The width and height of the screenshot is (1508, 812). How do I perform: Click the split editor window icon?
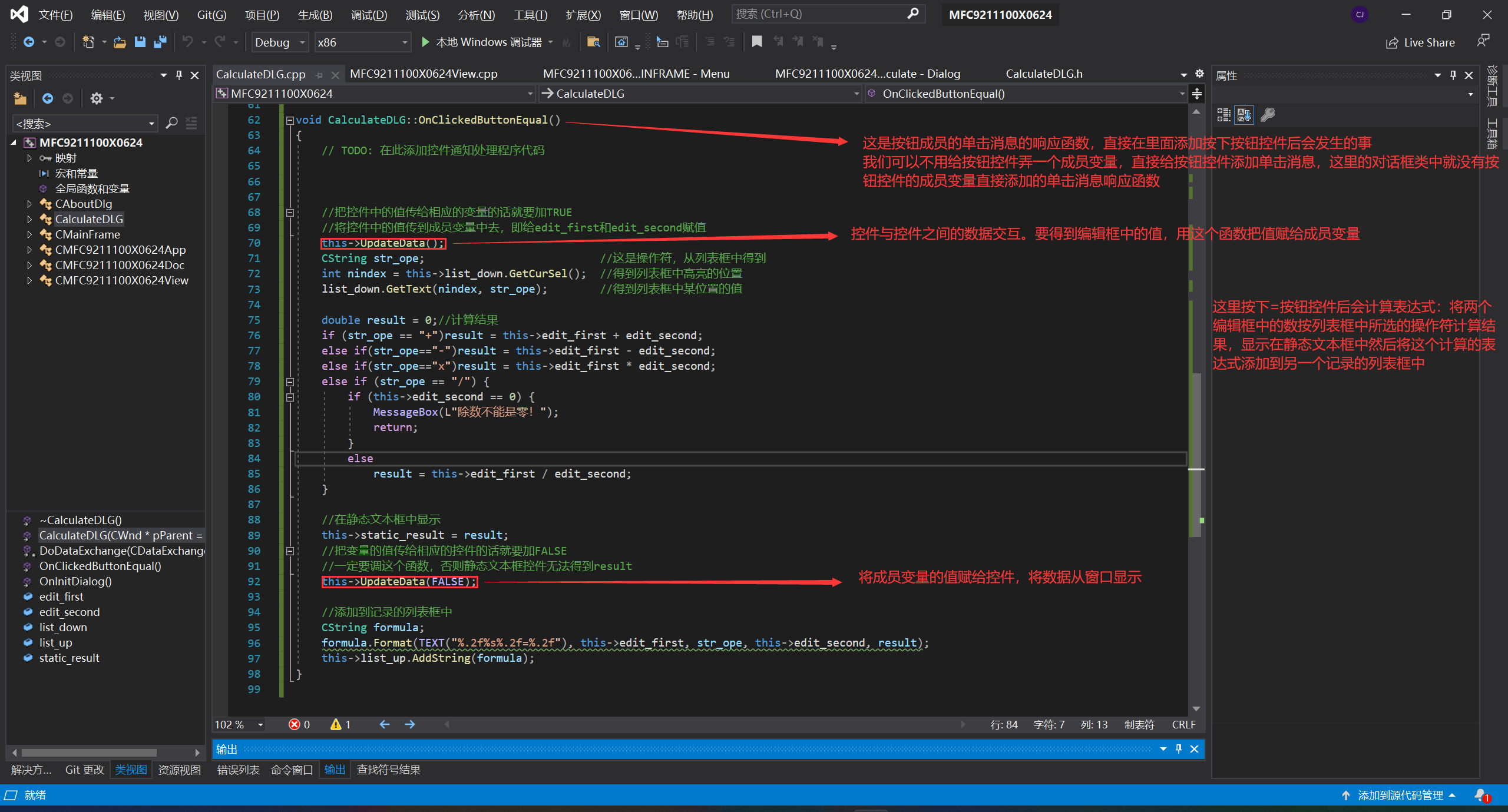(x=1196, y=94)
